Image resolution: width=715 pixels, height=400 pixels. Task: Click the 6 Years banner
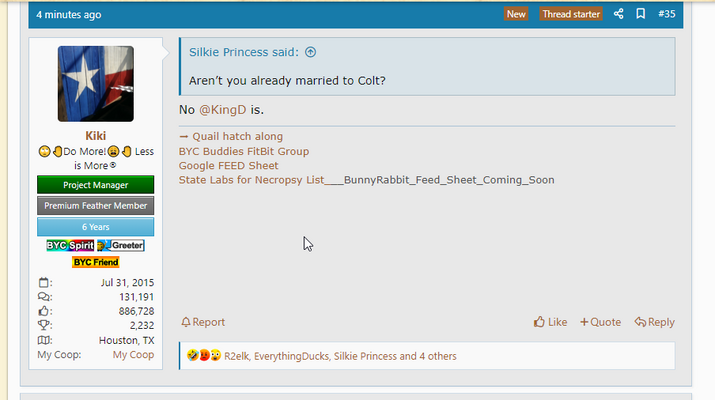coord(96,227)
